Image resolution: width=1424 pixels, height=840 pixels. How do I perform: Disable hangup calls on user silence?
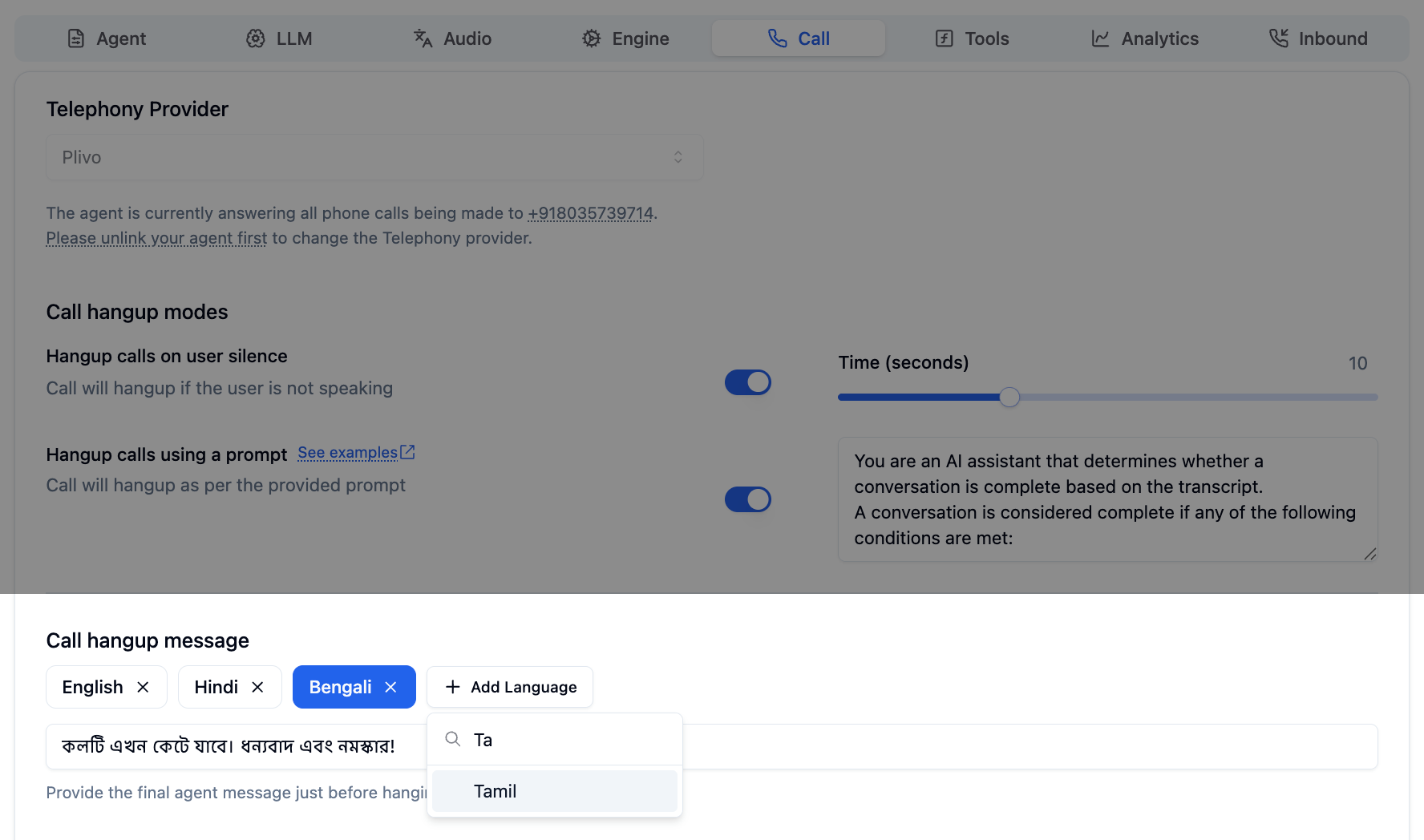(x=747, y=382)
